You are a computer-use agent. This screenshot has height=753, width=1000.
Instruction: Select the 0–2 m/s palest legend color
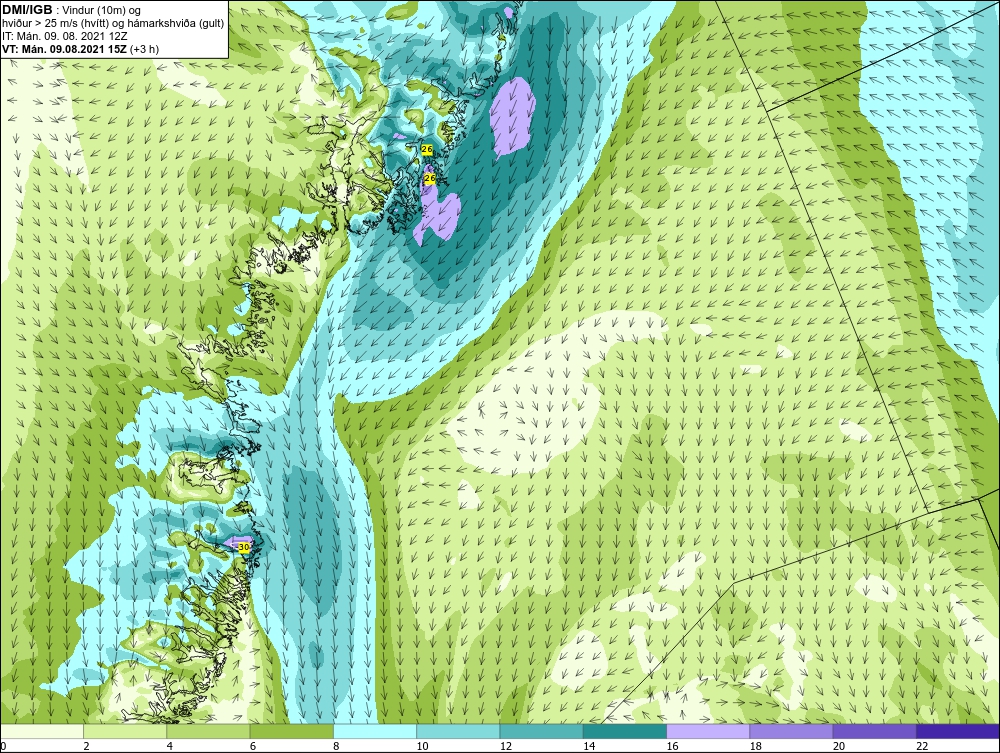(42, 731)
